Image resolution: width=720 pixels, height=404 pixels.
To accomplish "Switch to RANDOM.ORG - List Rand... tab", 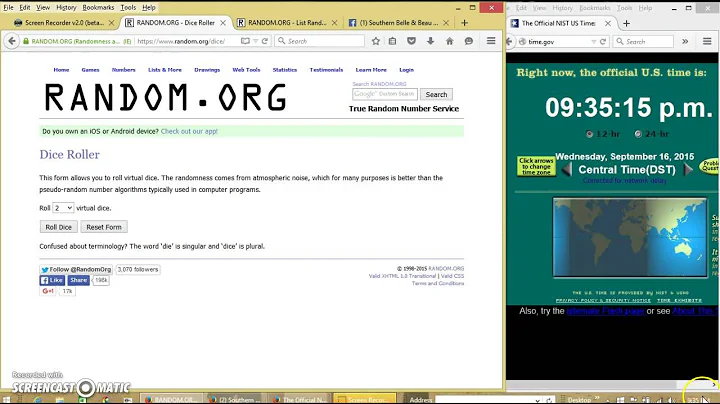I will (x=287, y=22).
